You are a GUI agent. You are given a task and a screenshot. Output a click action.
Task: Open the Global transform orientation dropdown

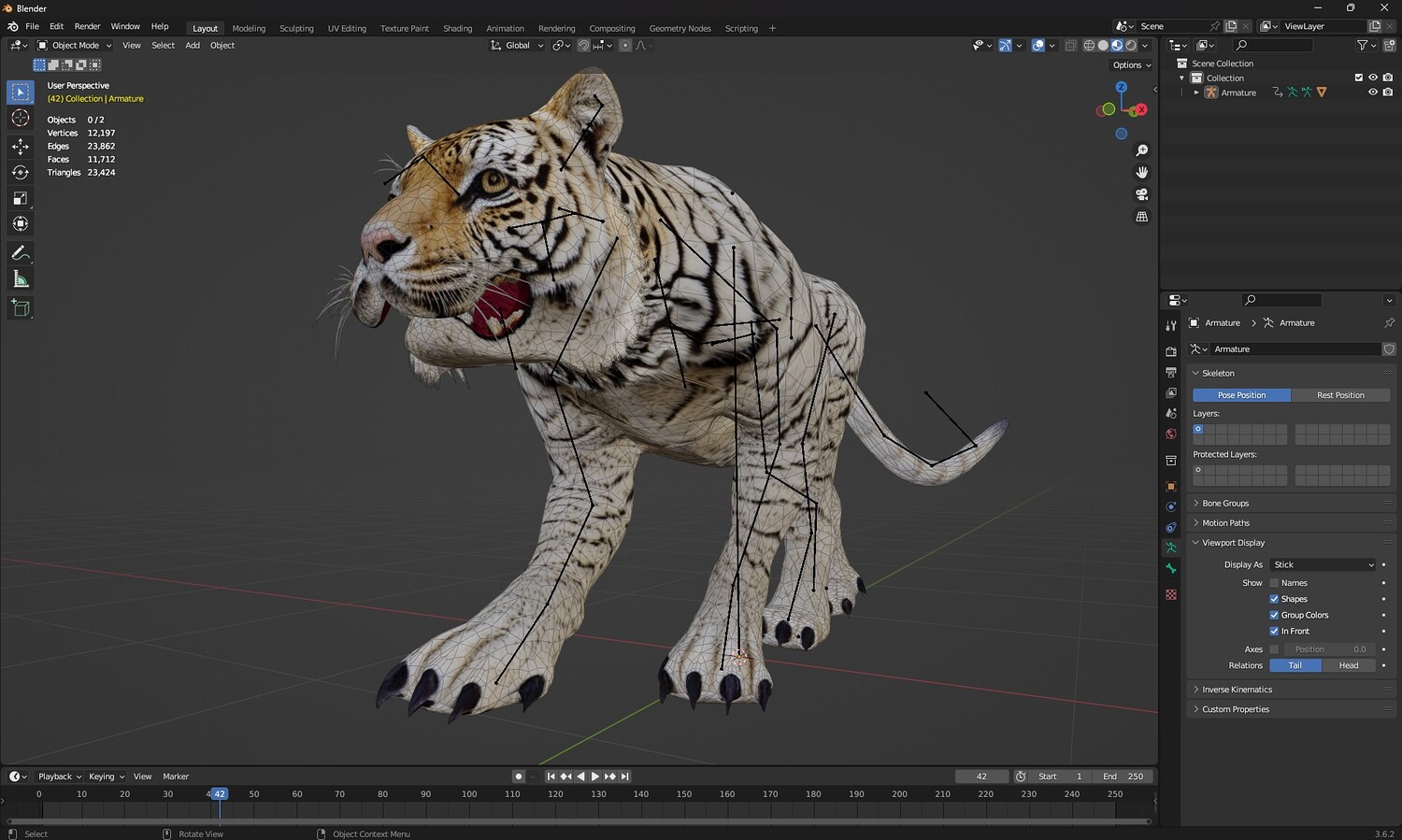click(x=517, y=45)
